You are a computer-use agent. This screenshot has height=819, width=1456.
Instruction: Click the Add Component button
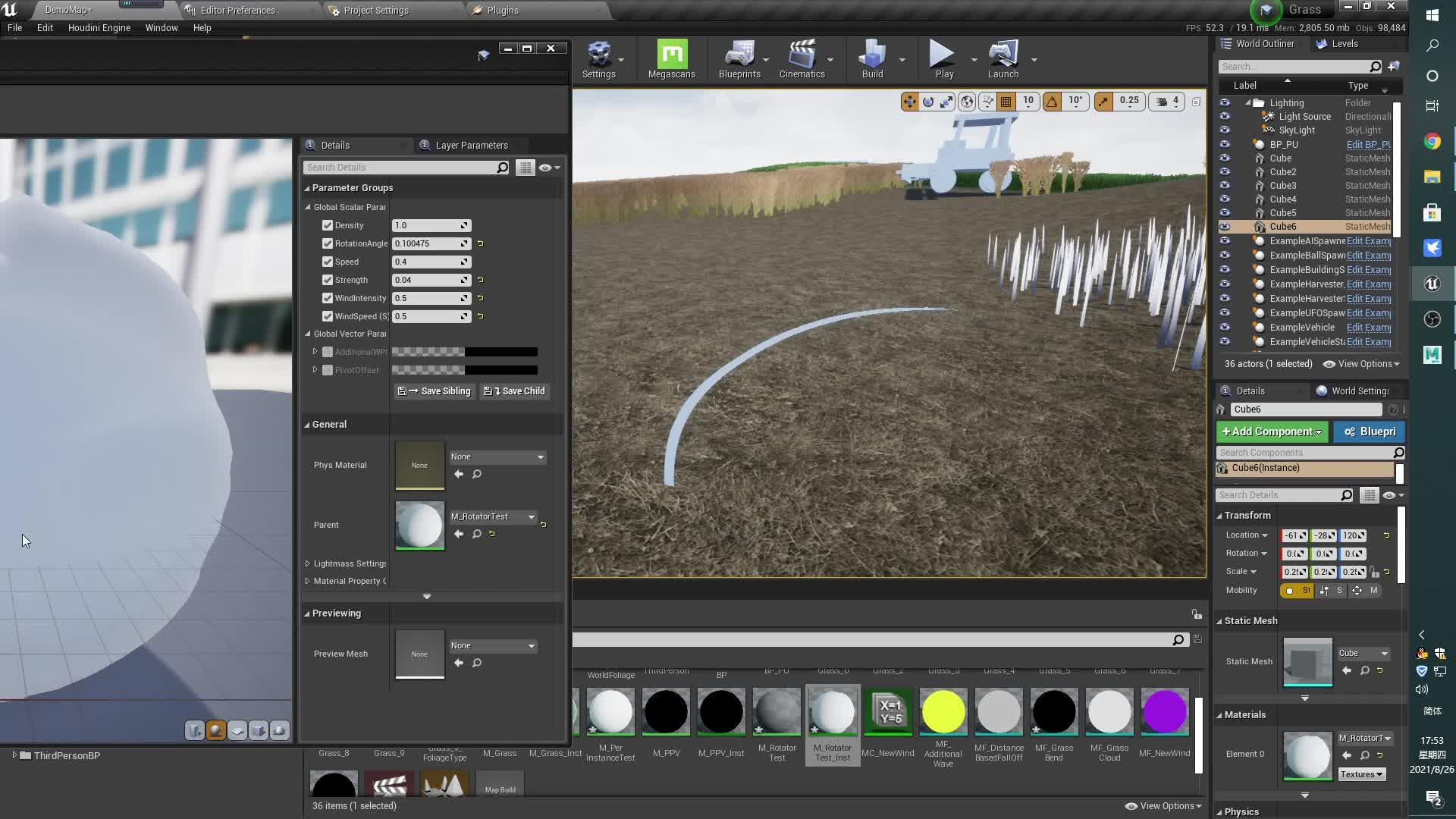click(1272, 431)
